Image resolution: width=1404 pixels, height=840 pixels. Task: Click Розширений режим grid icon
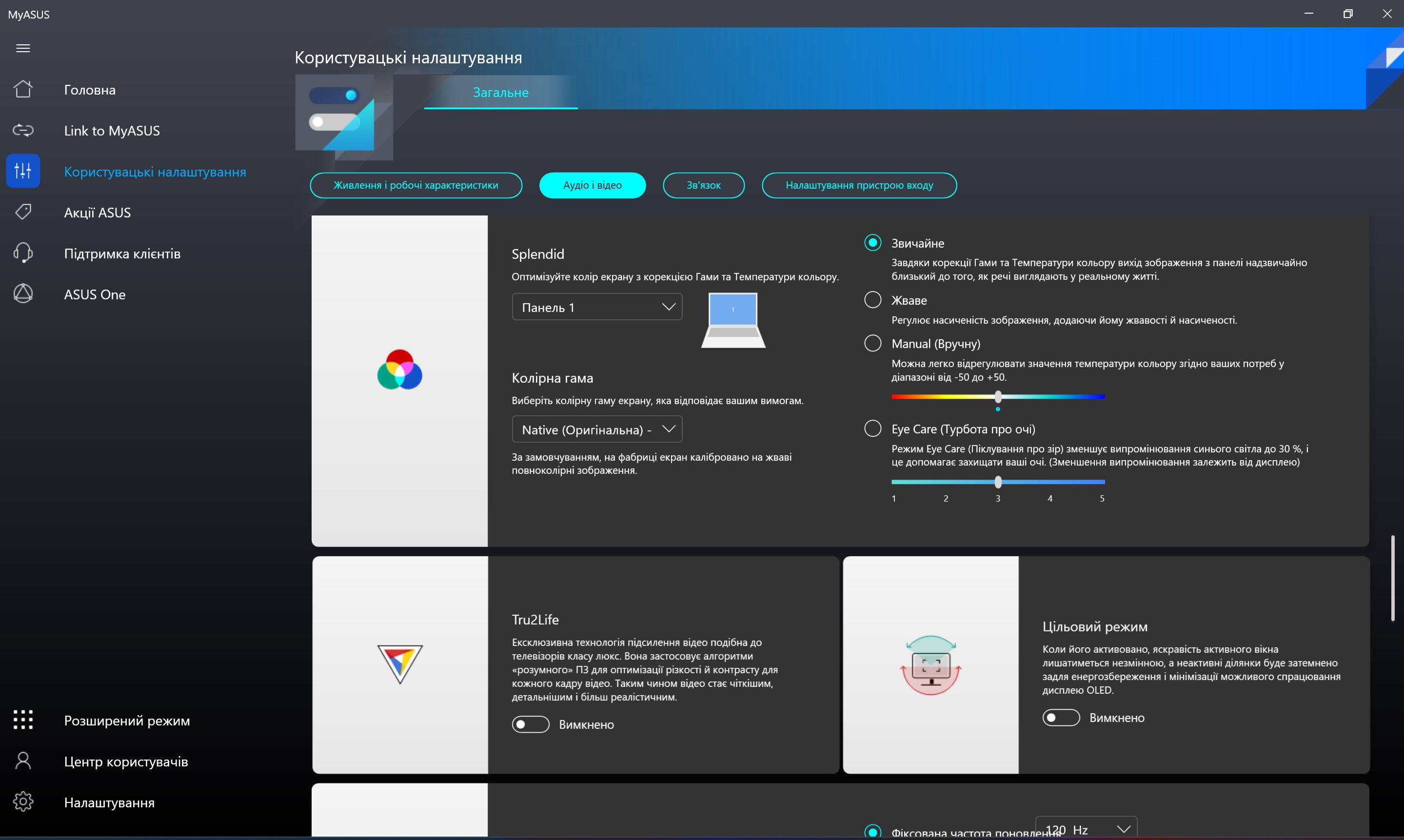click(23, 720)
